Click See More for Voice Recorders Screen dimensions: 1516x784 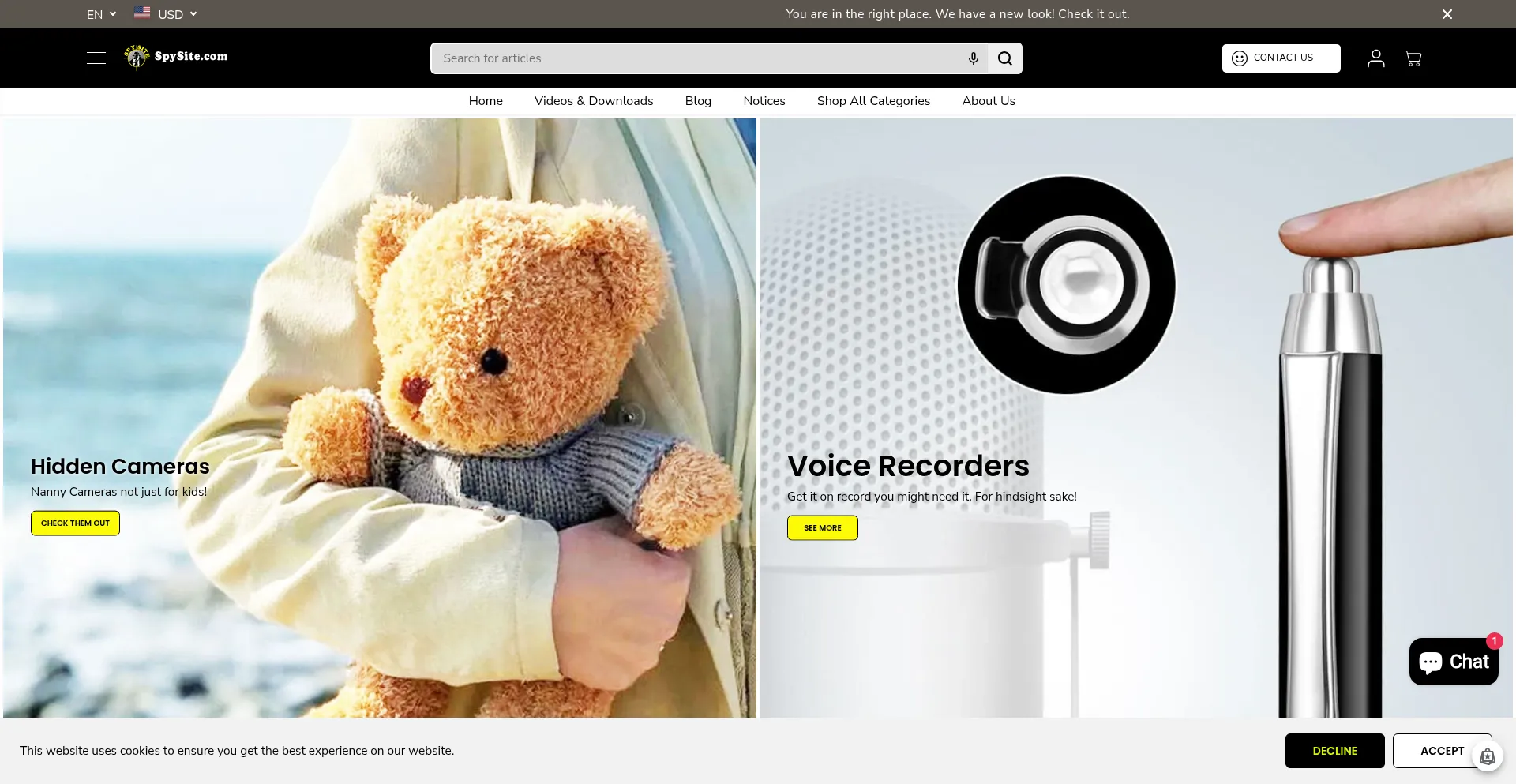coord(822,528)
